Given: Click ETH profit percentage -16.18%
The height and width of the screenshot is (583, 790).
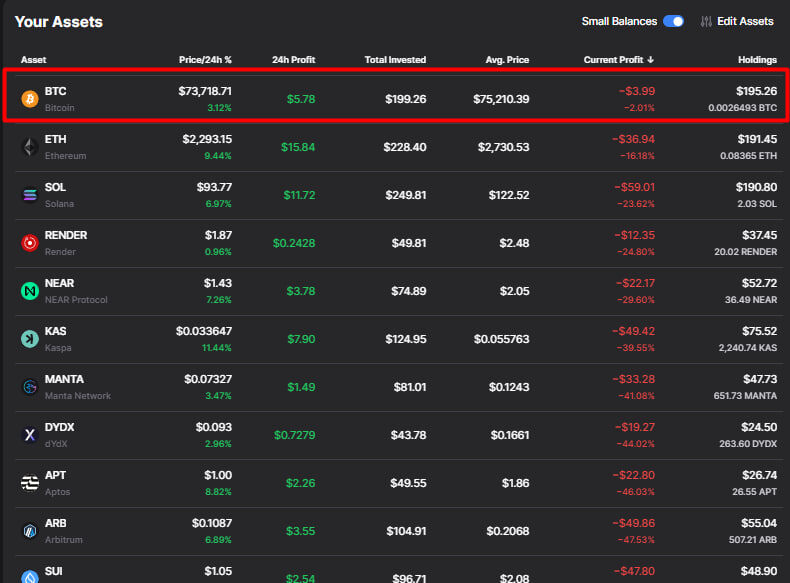Looking at the screenshot, I should [637, 156].
